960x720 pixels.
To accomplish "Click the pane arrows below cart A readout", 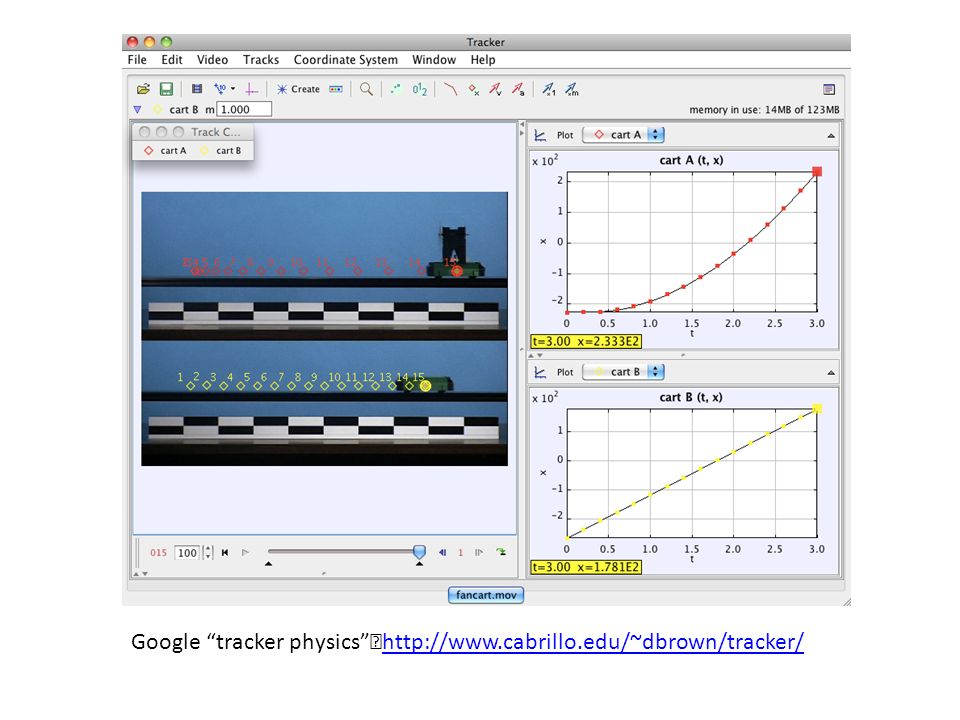I will pyautogui.click(x=535, y=355).
